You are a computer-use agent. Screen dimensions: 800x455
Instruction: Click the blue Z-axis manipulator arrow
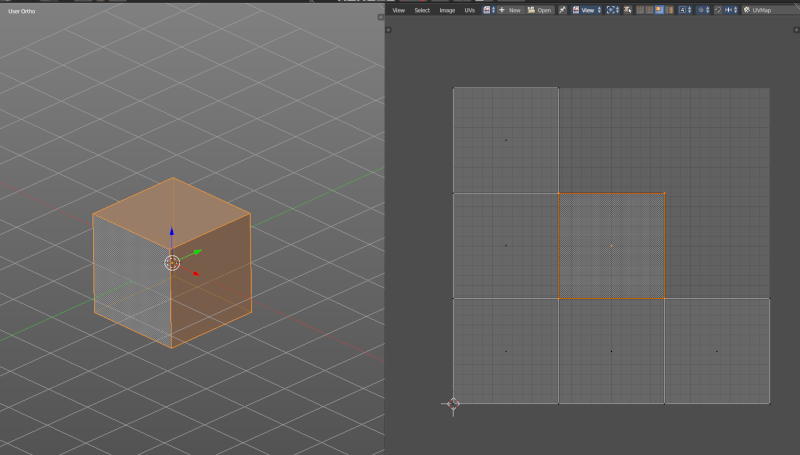tap(172, 232)
